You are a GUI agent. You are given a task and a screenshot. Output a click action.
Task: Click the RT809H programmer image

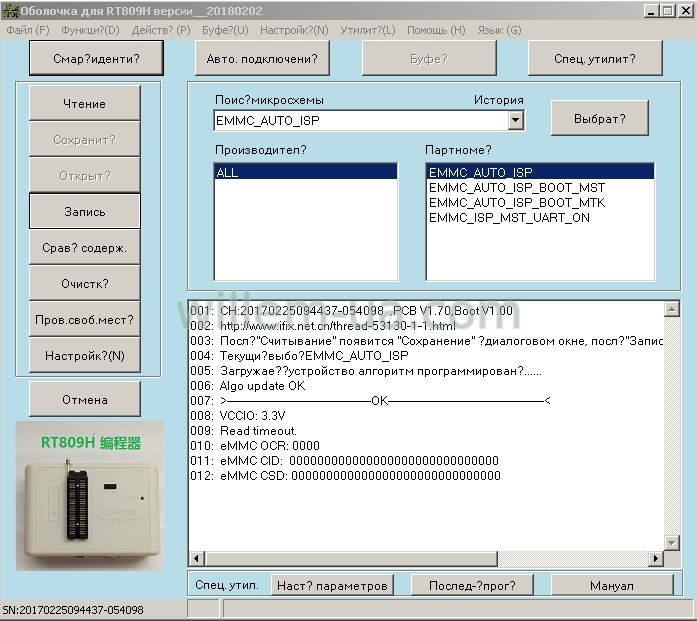pyautogui.click(x=90, y=496)
